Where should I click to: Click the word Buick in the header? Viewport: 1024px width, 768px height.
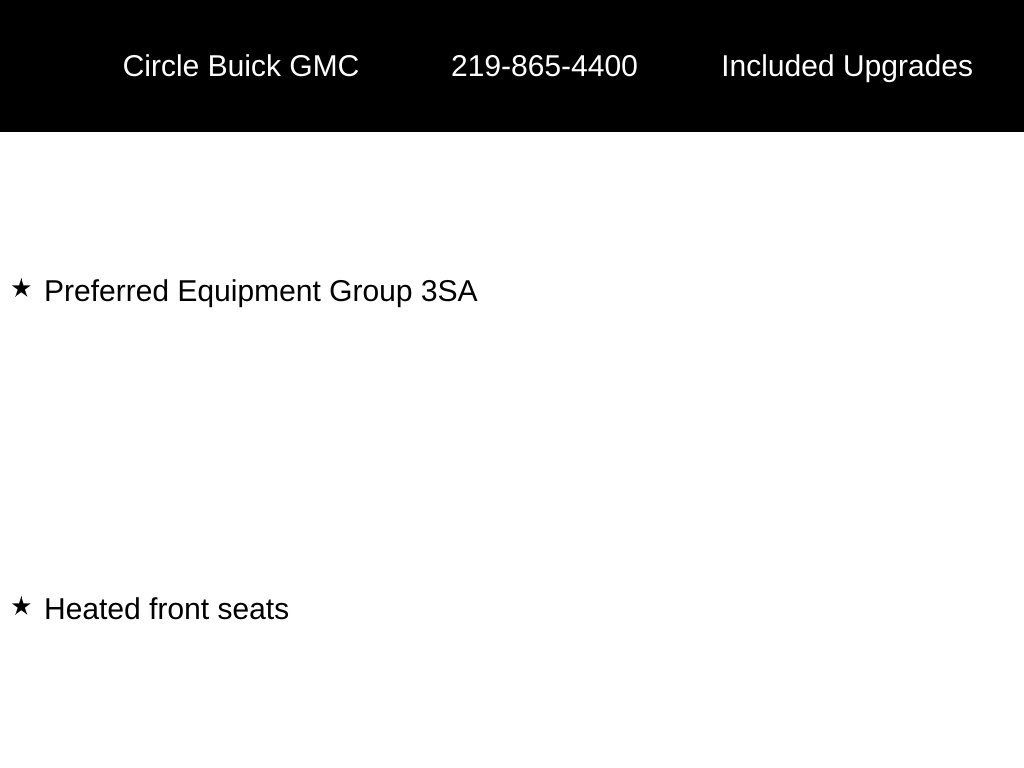click(x=244, y=66)
